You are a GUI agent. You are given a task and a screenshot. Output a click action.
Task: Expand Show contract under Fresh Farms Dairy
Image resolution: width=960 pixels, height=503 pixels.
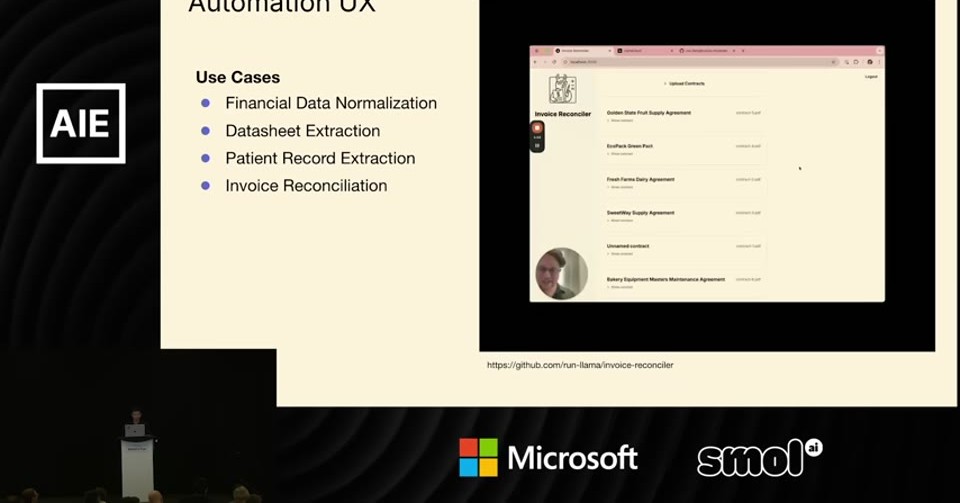(x=620, y=187)
